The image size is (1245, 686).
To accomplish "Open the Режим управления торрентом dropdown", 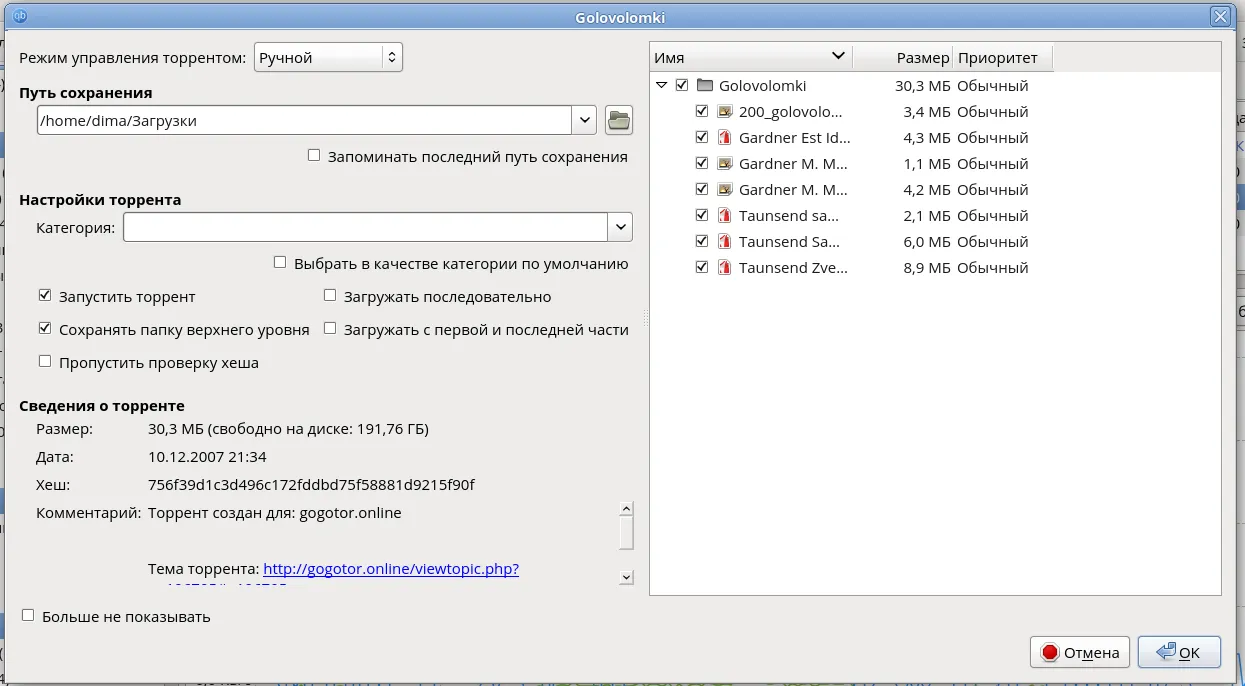I will pos(328,58).
